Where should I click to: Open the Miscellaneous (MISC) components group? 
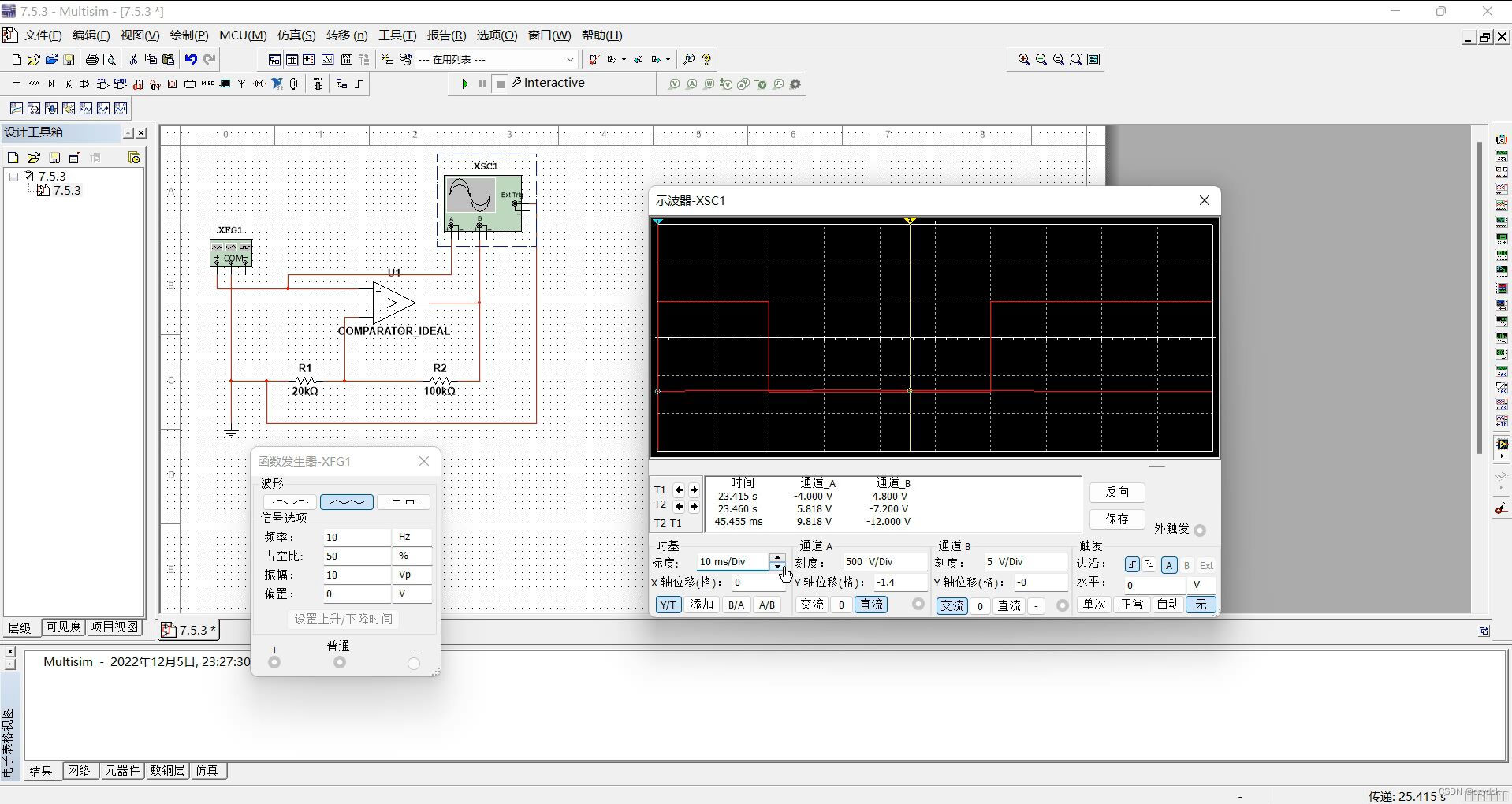pos(207,84)
